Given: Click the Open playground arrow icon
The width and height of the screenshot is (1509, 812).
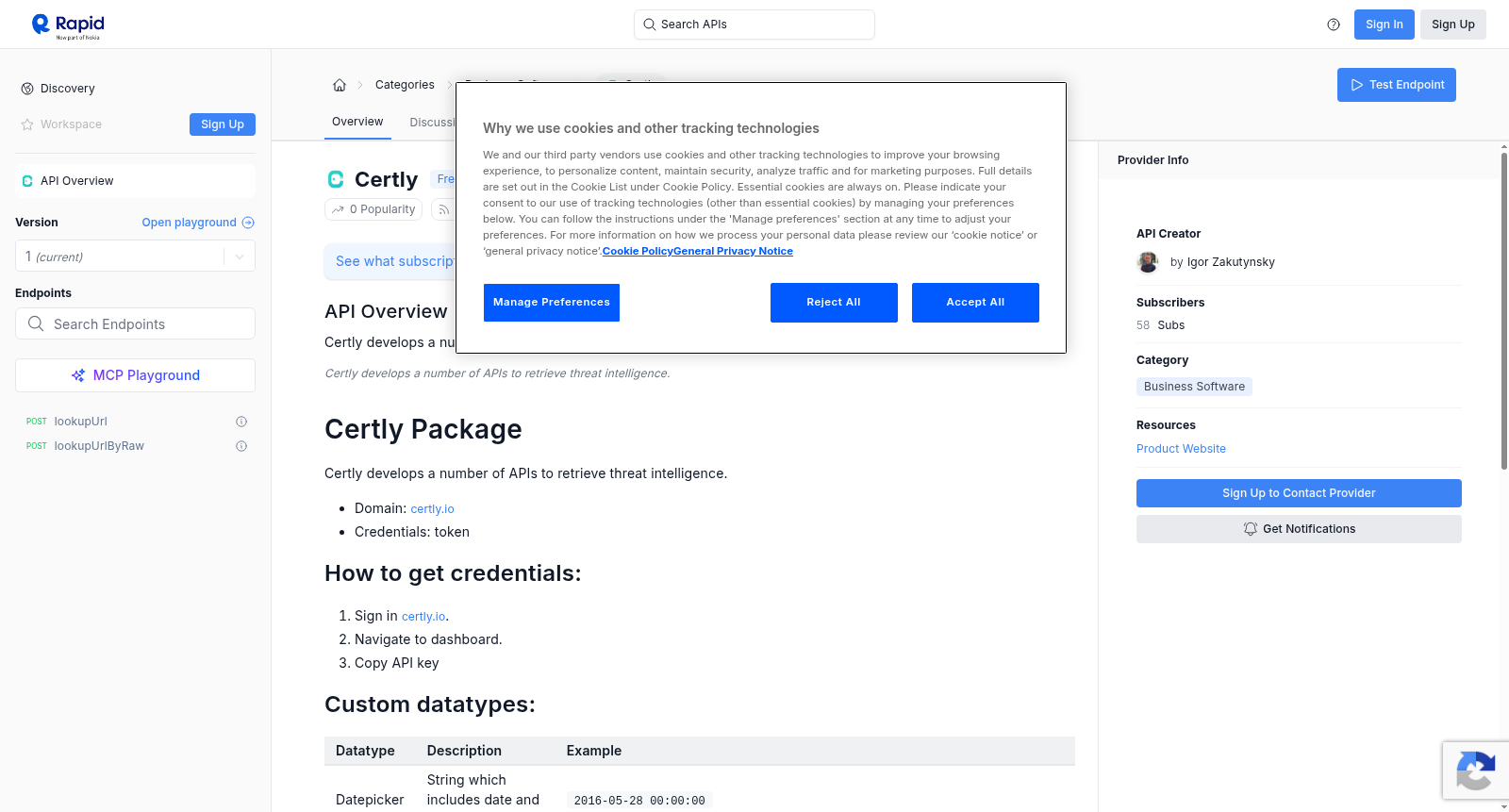Looking at the screenshot, I should (248, 223).
